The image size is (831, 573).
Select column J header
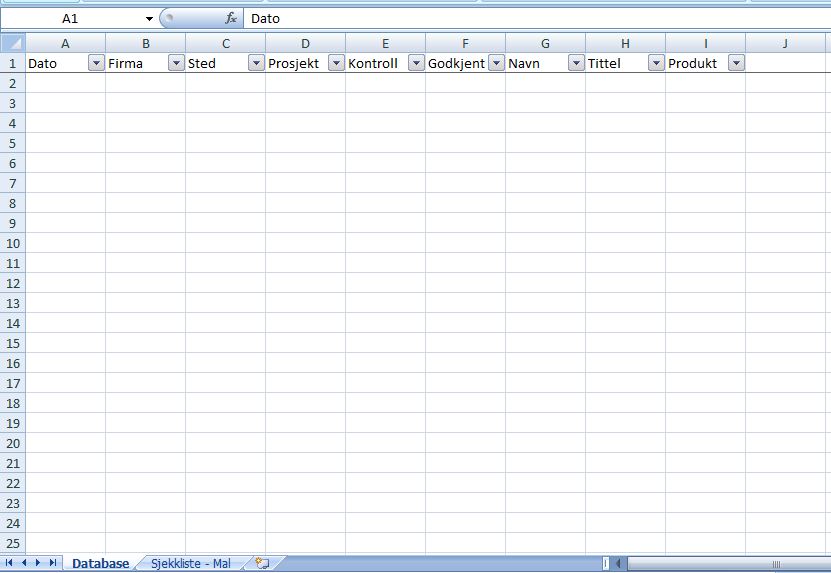coord(785,43)
